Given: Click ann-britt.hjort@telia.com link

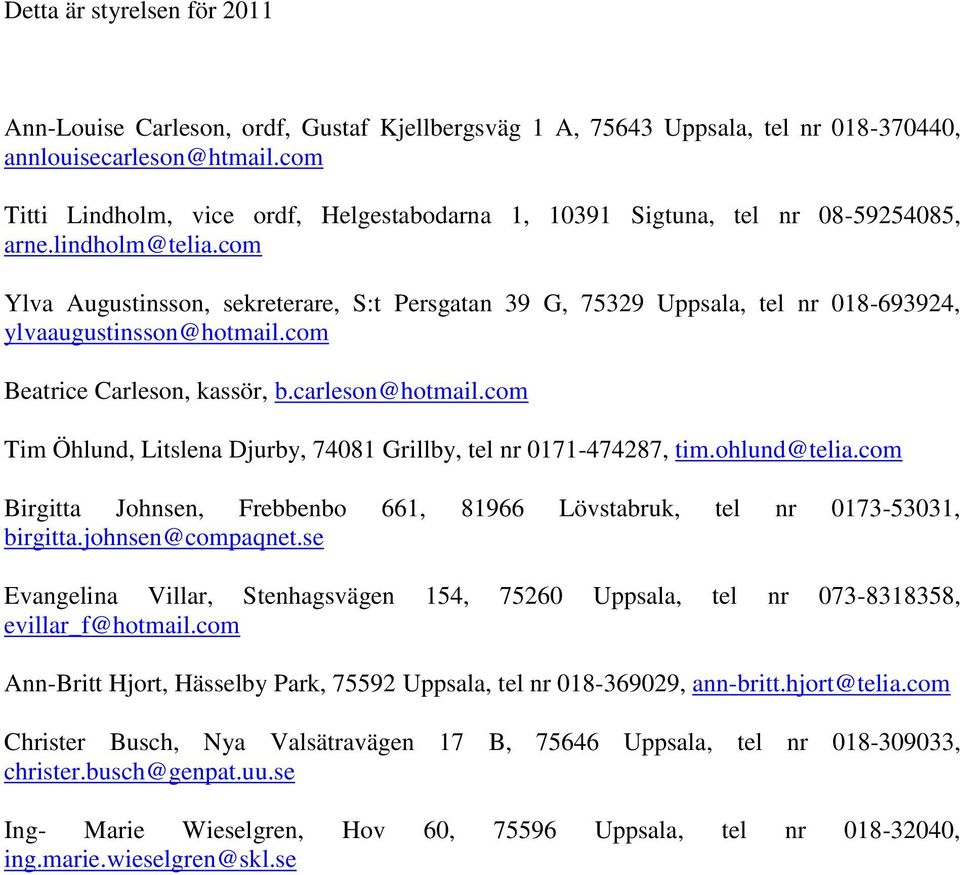Looking at the screenshot, I should coord(821,684).
